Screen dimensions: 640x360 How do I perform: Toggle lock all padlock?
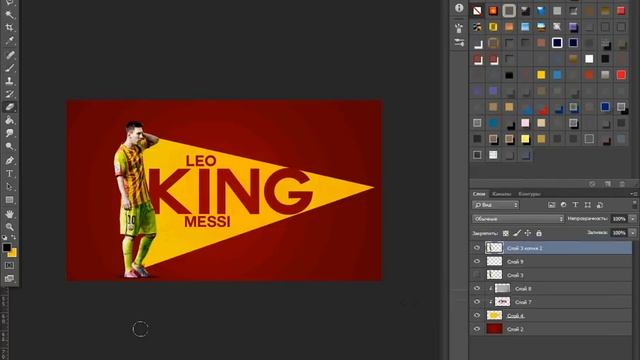539,233
